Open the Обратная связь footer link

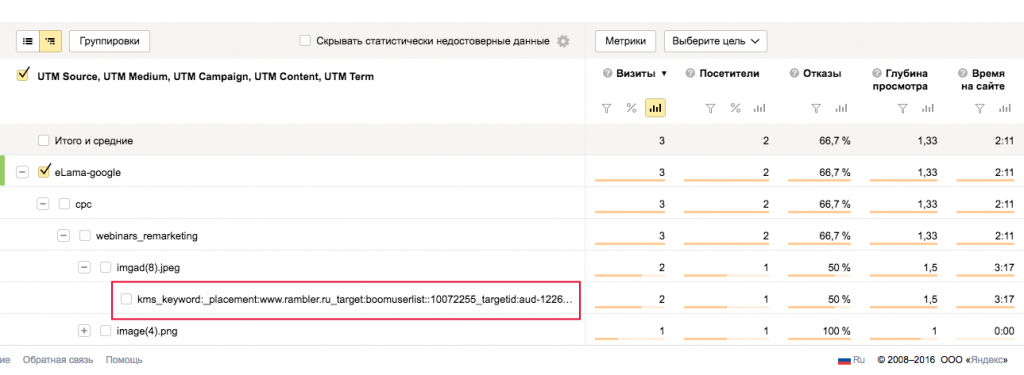[58, 360]
